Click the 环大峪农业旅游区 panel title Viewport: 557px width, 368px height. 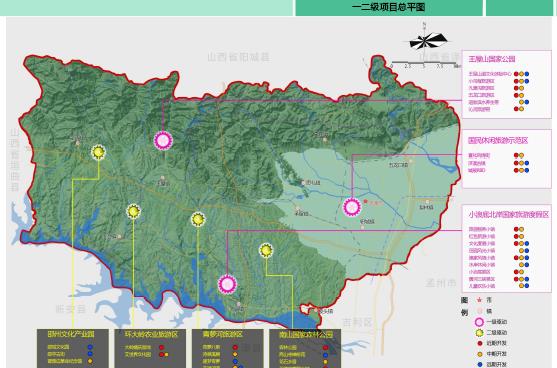click(x=151, y=334)
